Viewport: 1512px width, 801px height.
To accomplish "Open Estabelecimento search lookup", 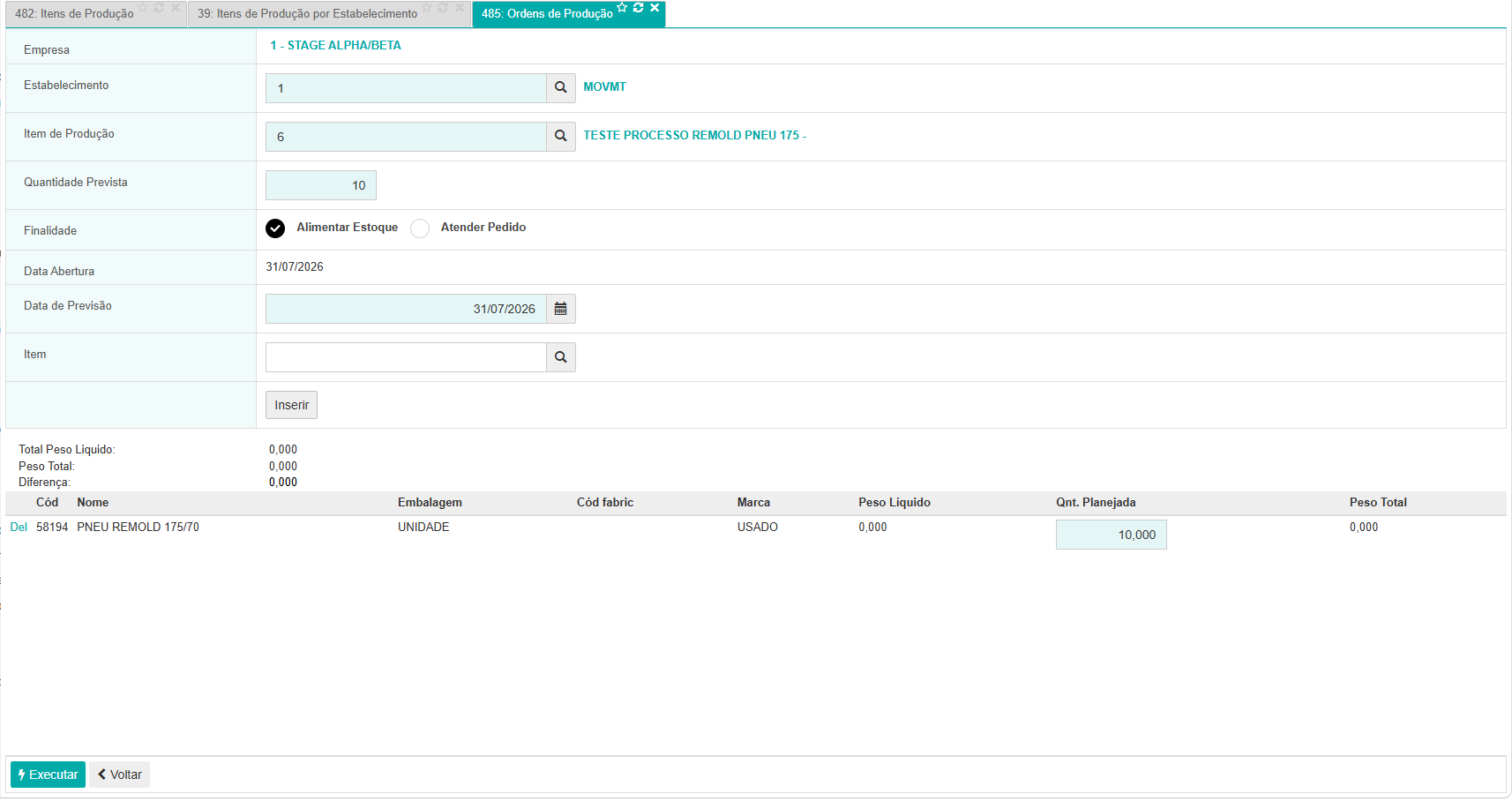I will tap(561, 88).
